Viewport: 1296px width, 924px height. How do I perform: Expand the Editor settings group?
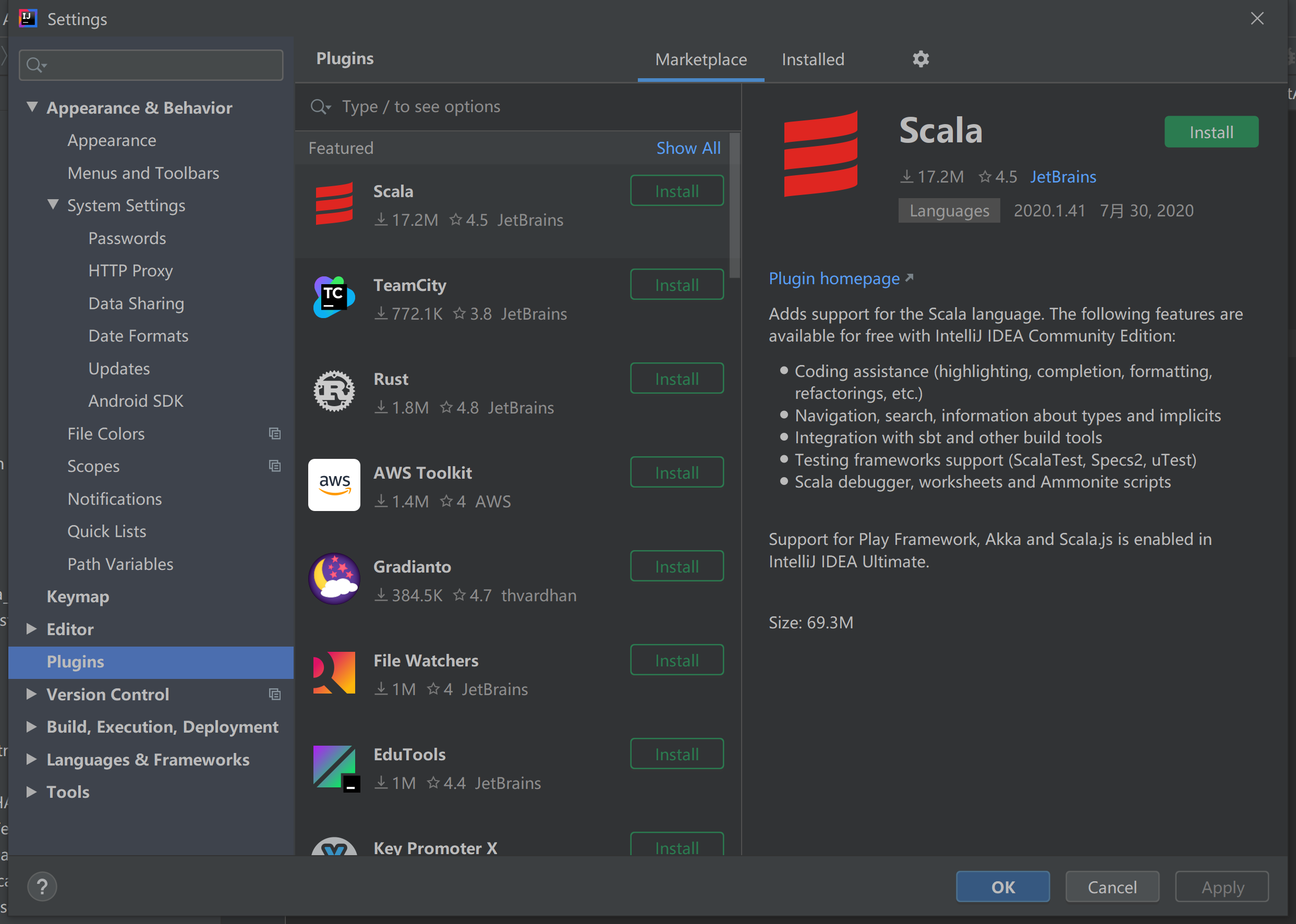coord(32,629)
